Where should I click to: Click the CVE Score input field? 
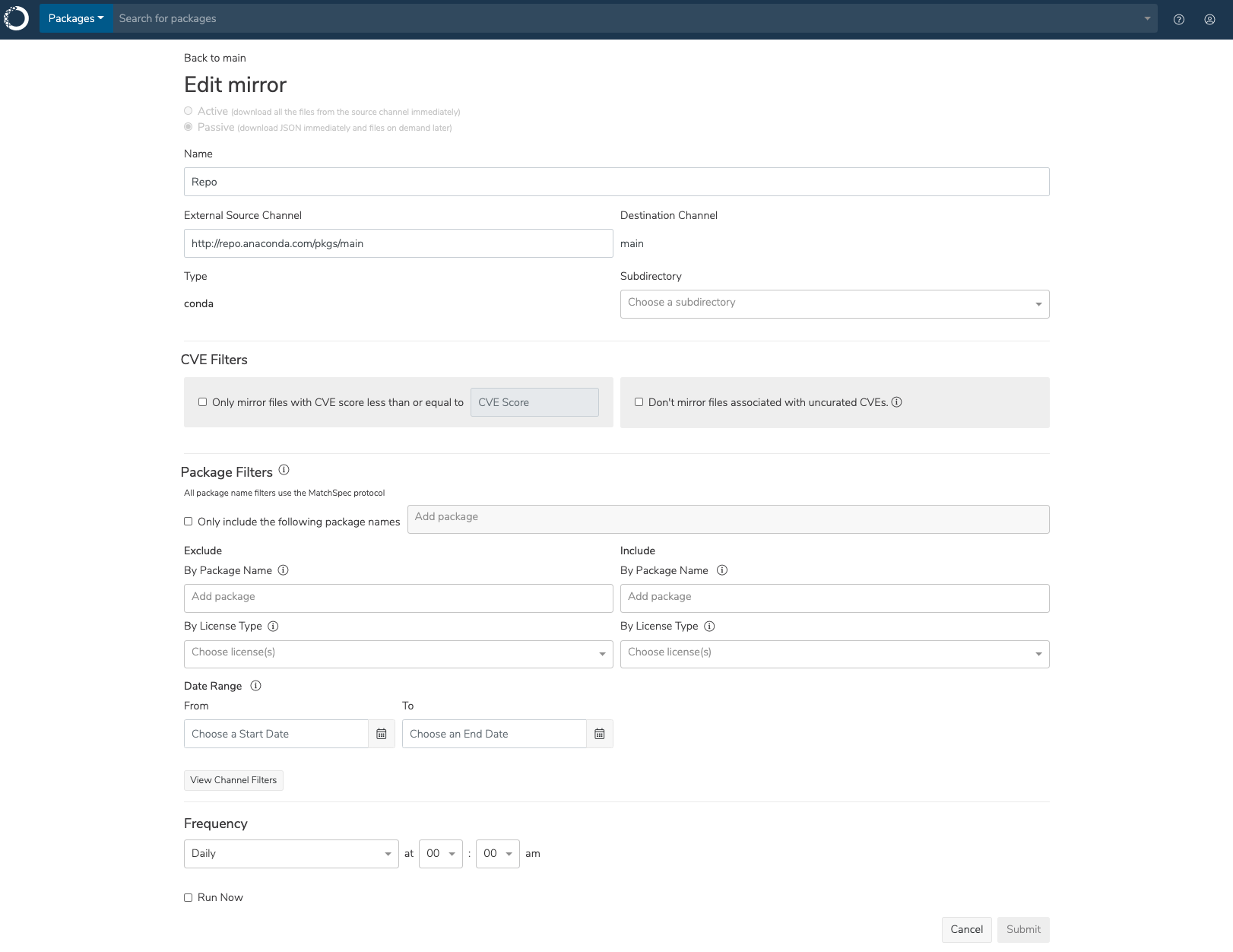(x=534, y=402)
